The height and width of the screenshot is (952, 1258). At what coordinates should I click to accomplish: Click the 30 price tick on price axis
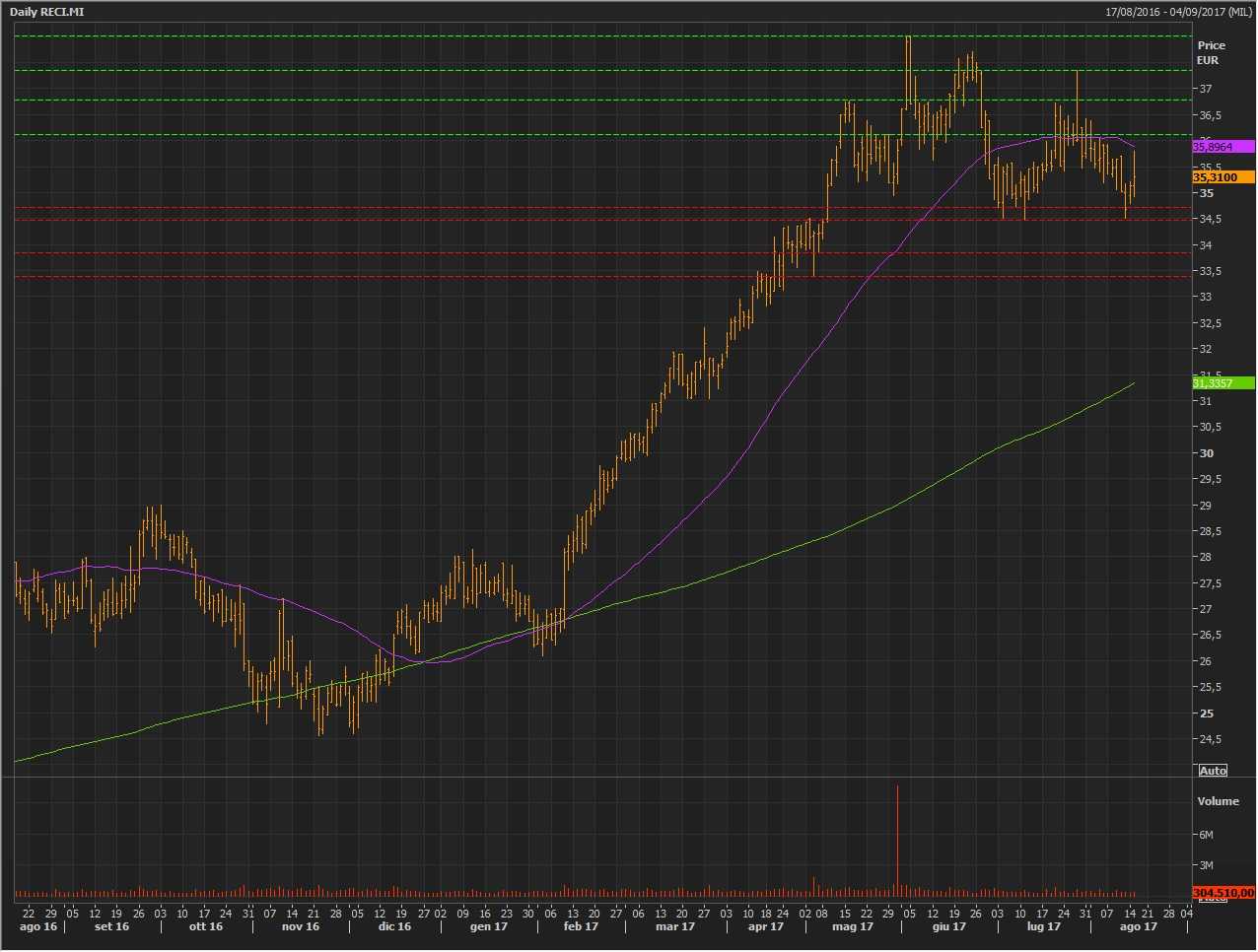click(1206, 453)
